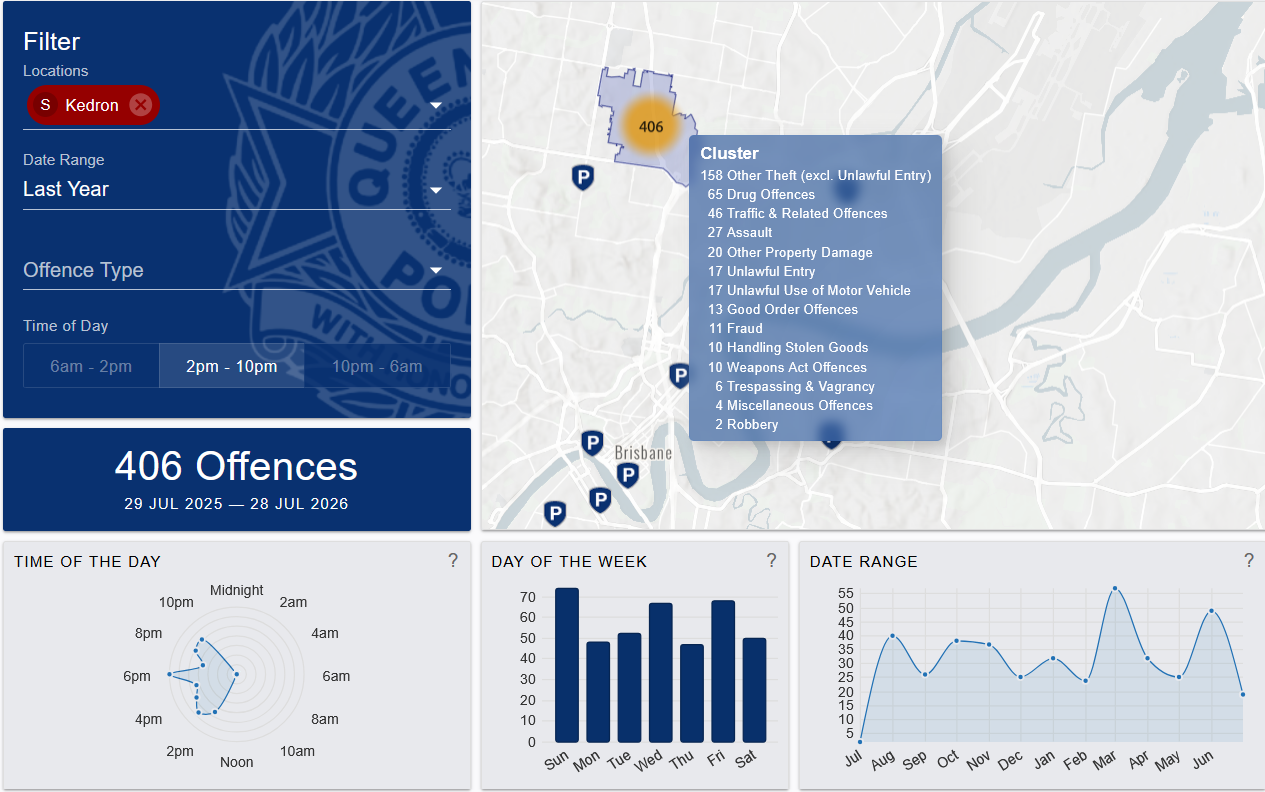
Task: Select the Sunday bar in weekday chart
Action: 567,665
